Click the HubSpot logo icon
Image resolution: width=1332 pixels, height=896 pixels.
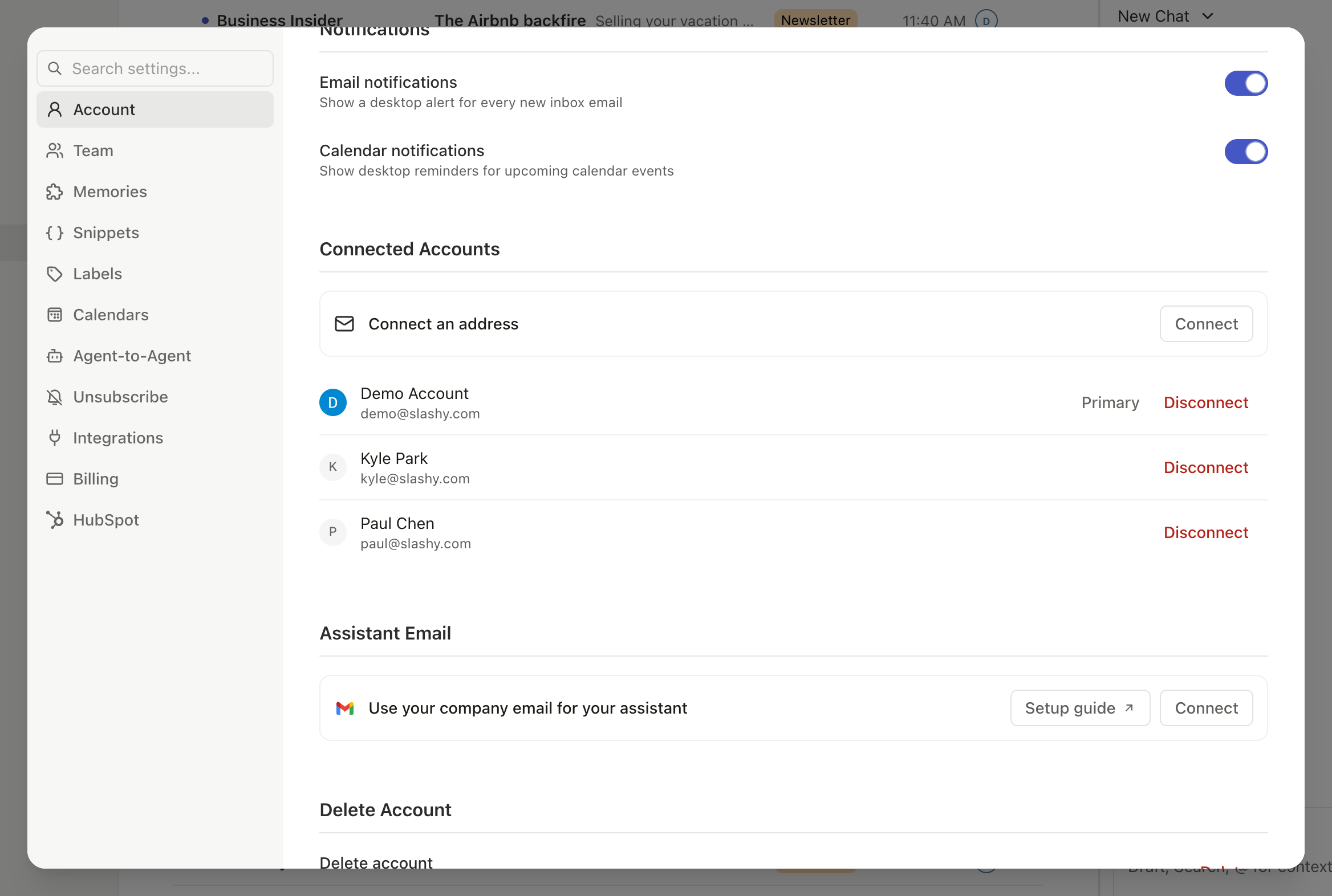(55, 520)
